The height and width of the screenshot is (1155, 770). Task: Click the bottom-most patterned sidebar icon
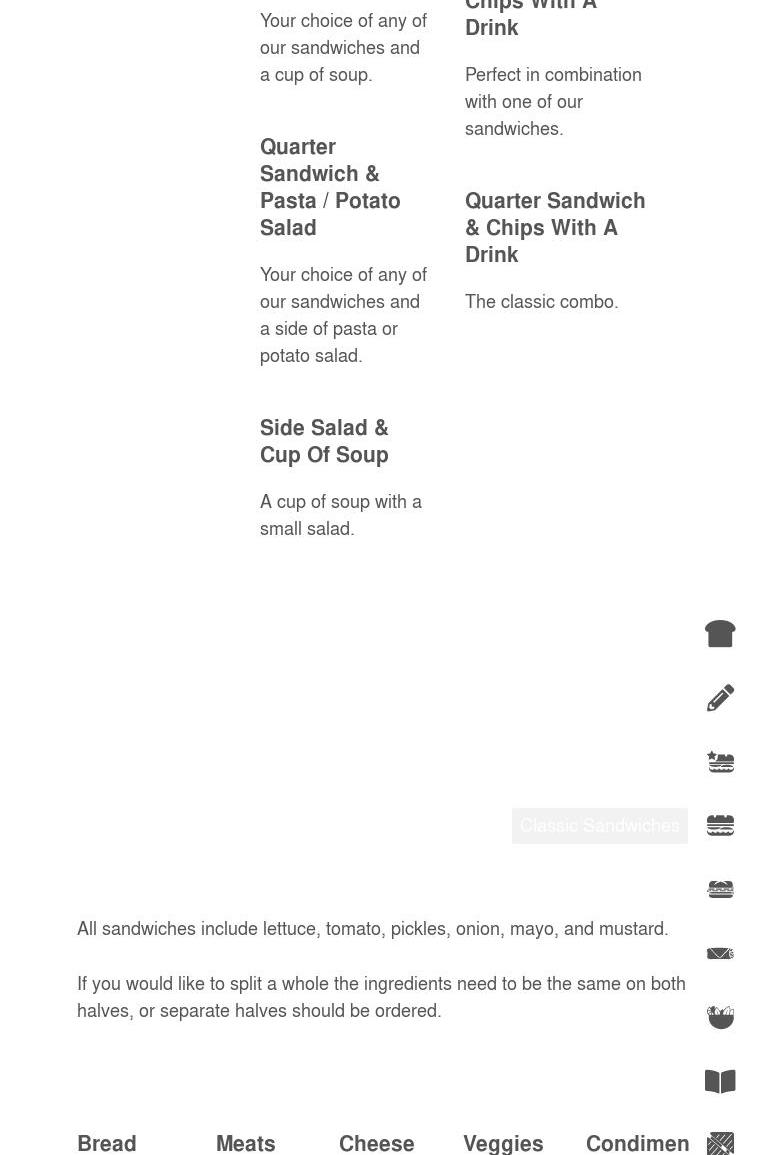720,1143
